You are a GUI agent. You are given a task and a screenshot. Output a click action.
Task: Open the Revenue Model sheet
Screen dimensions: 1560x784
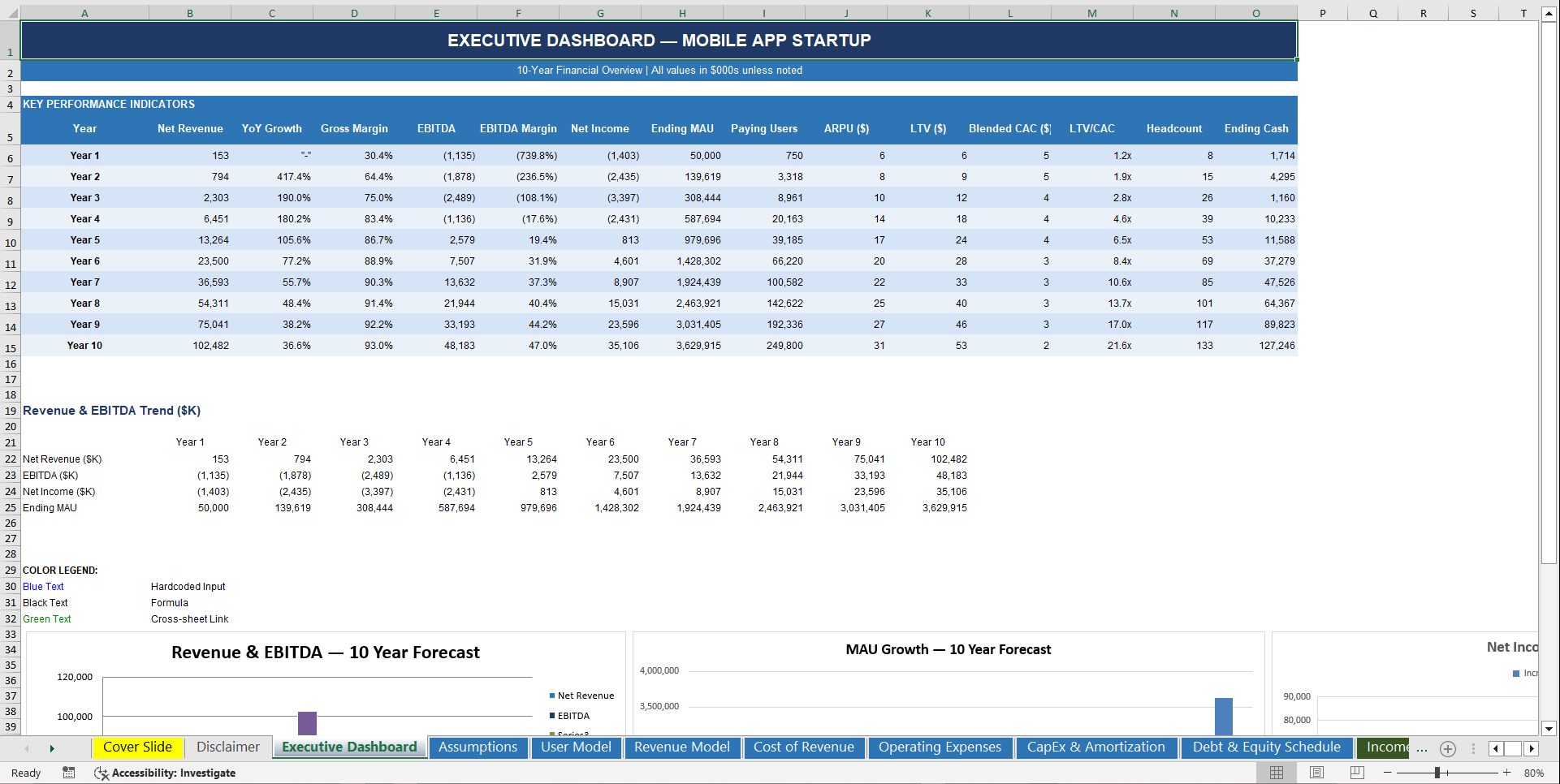[x=682, y=747]
